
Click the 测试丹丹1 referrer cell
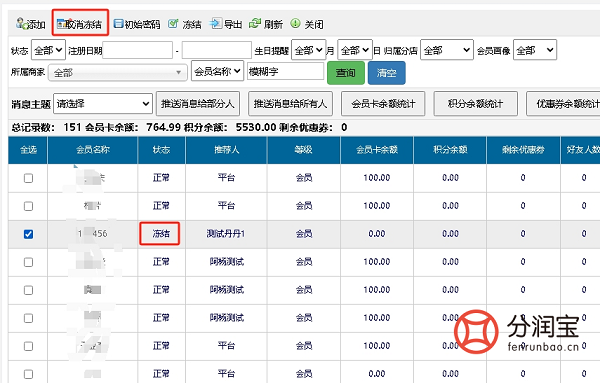click(x=226, y=233)
